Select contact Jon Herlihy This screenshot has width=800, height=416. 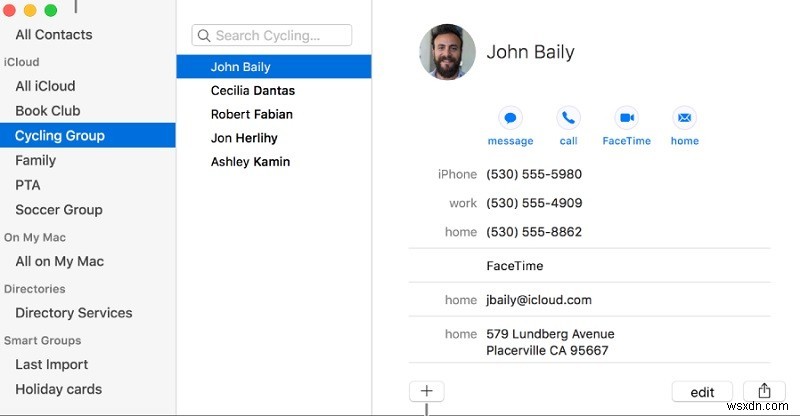[244, 138]
